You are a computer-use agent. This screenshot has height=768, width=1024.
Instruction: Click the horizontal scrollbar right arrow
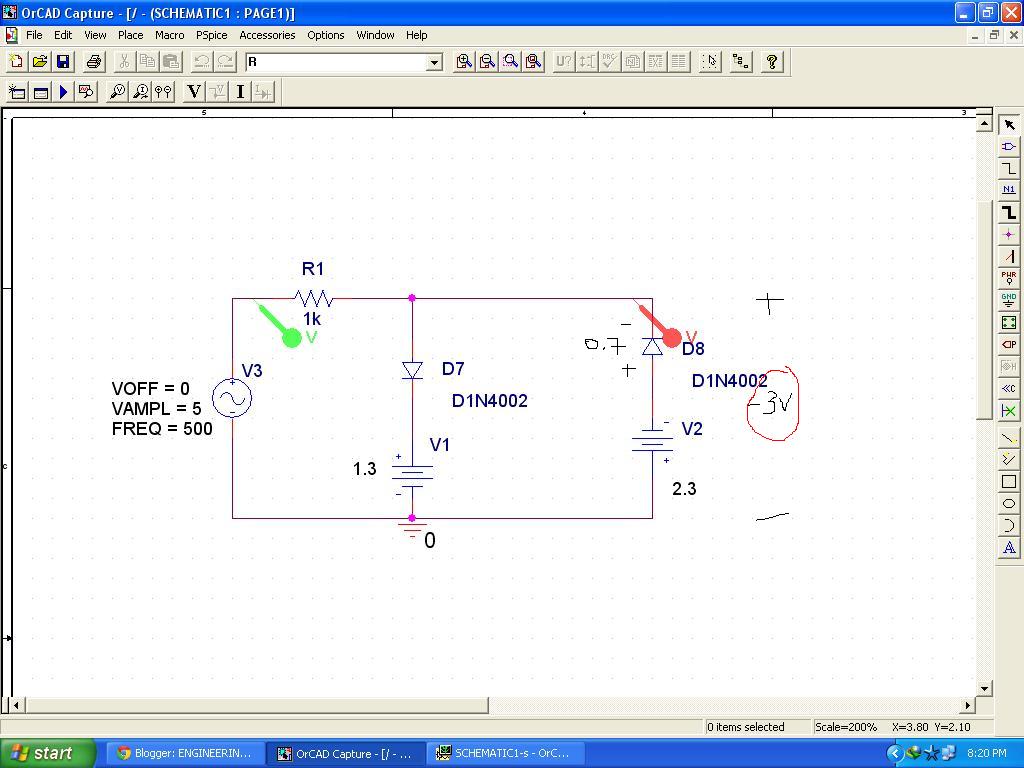(x=968, y=705)
